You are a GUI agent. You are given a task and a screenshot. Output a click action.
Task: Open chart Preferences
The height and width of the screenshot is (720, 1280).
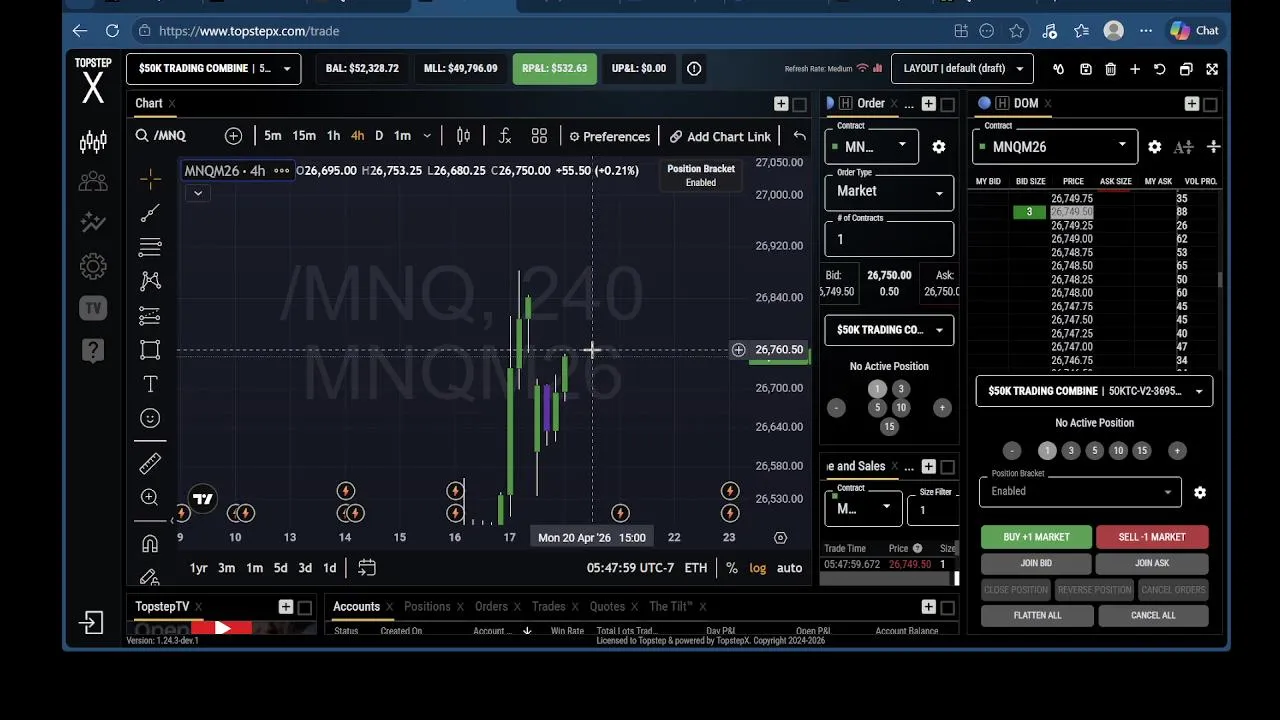pos(609,136)
